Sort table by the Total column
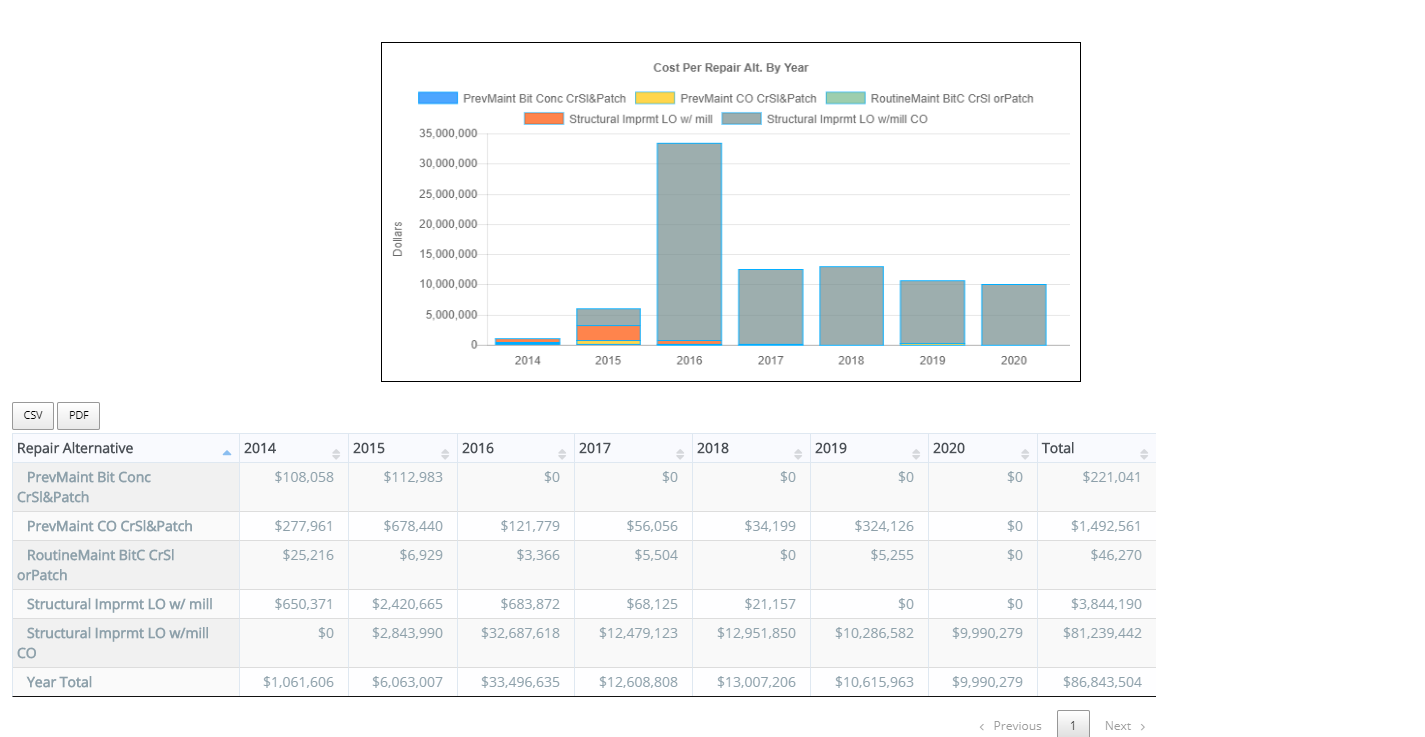The image size is (1425, 737). click(x=1144, y=454)
